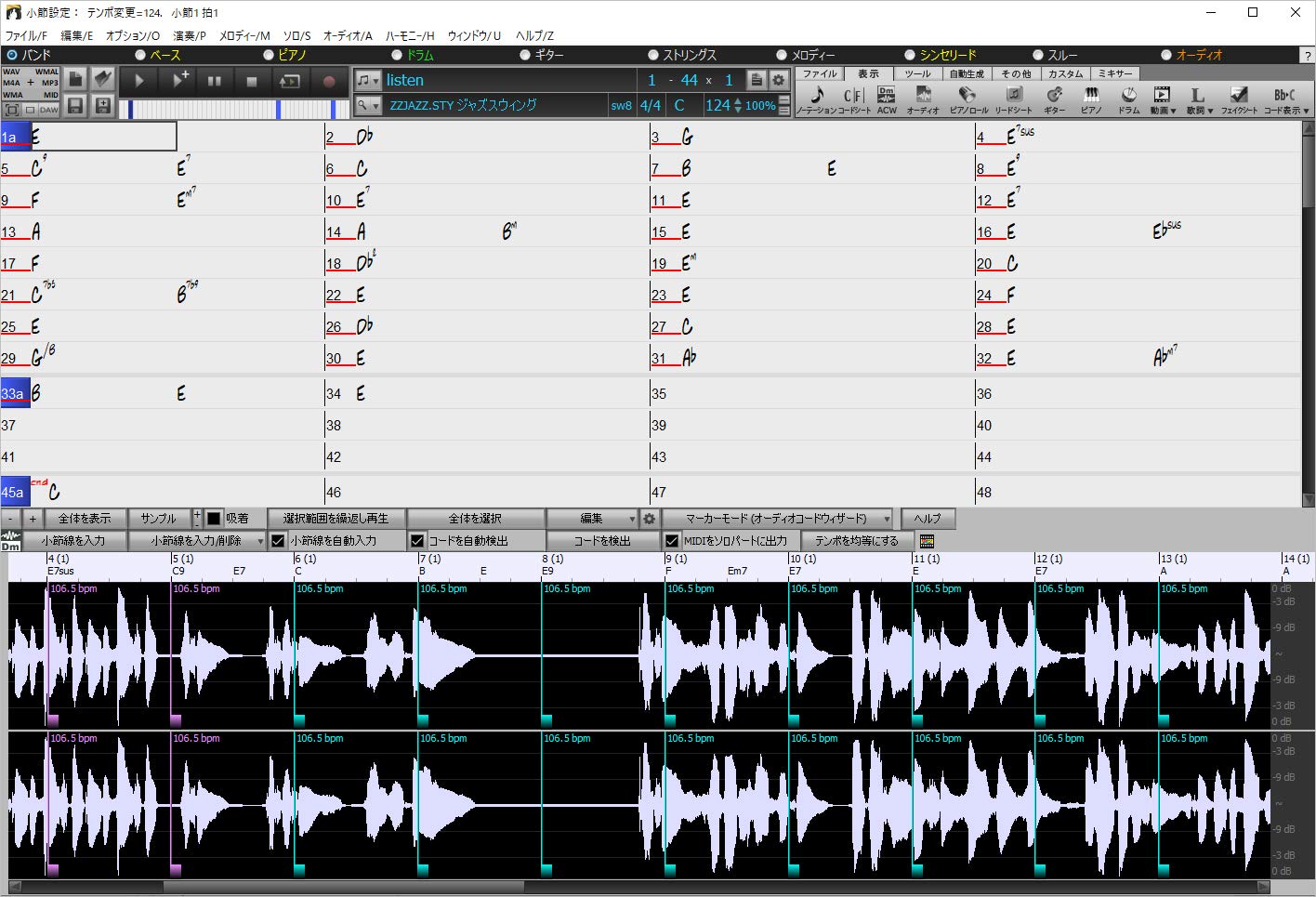The width and height of the screenshot is (1316, 897).
Task: Open the song settings gear icon
Action: point(780,80)
